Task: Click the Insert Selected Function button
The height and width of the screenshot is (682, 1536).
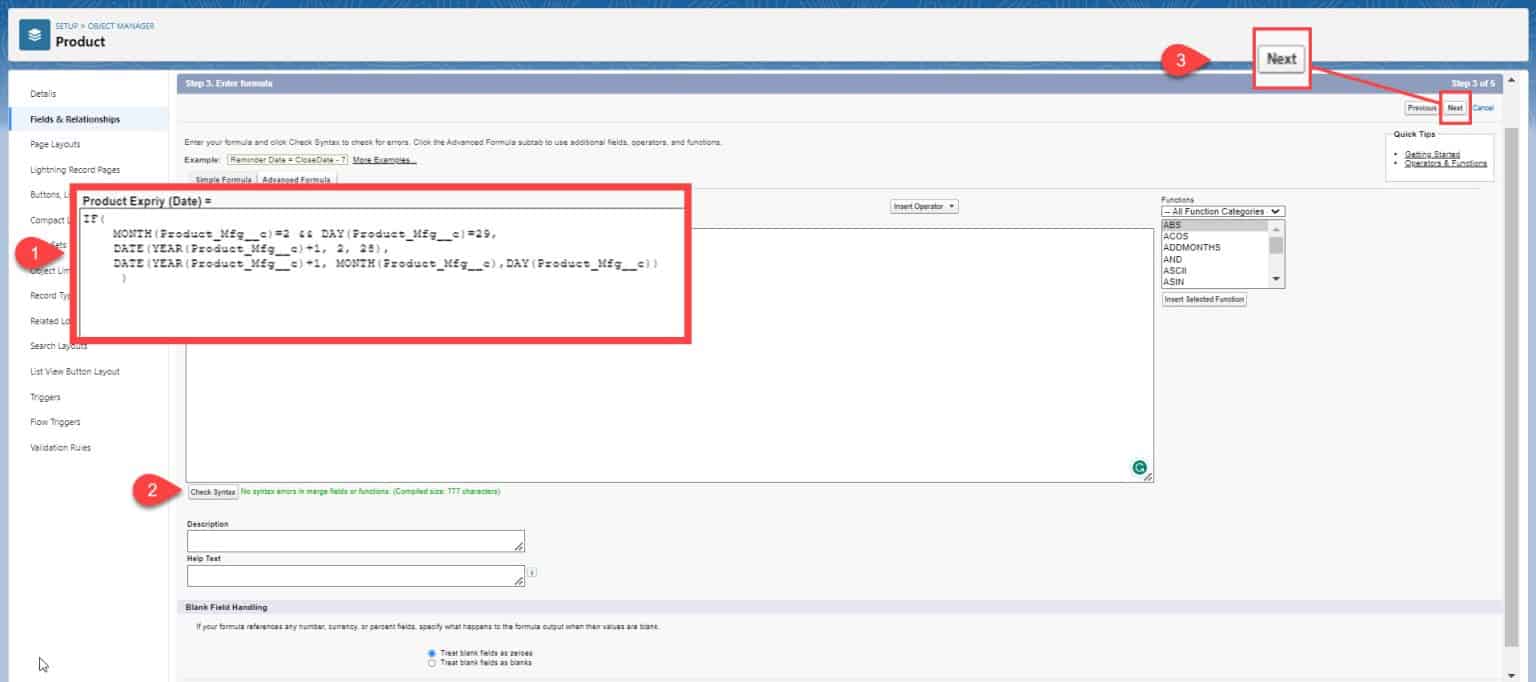Action: coord(1203,299)
